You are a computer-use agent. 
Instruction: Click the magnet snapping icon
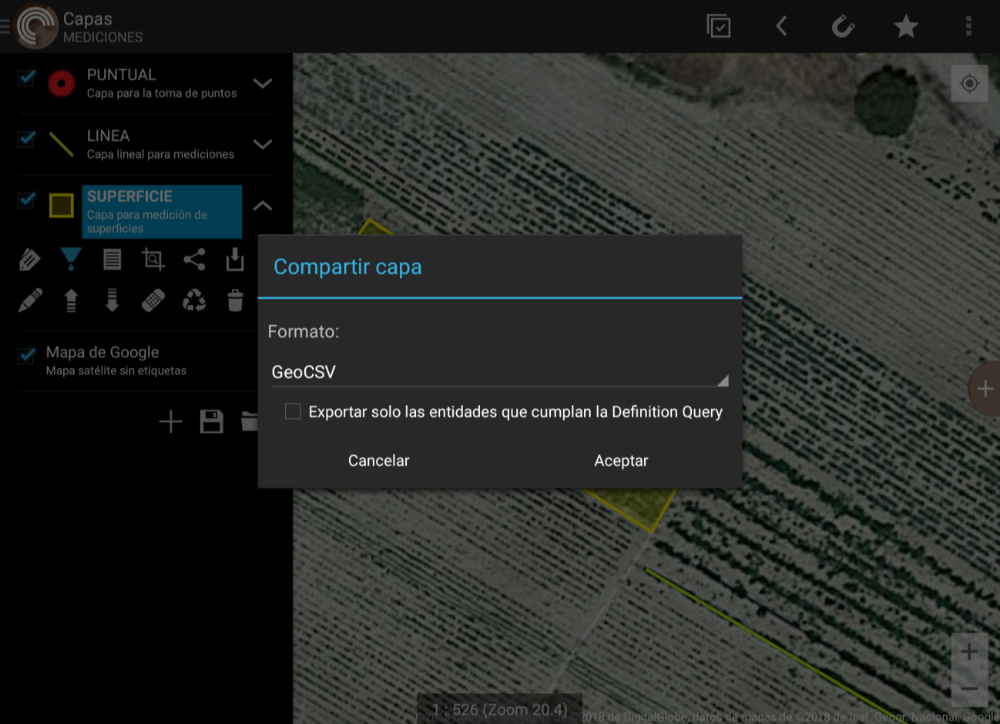pos(843,26)
